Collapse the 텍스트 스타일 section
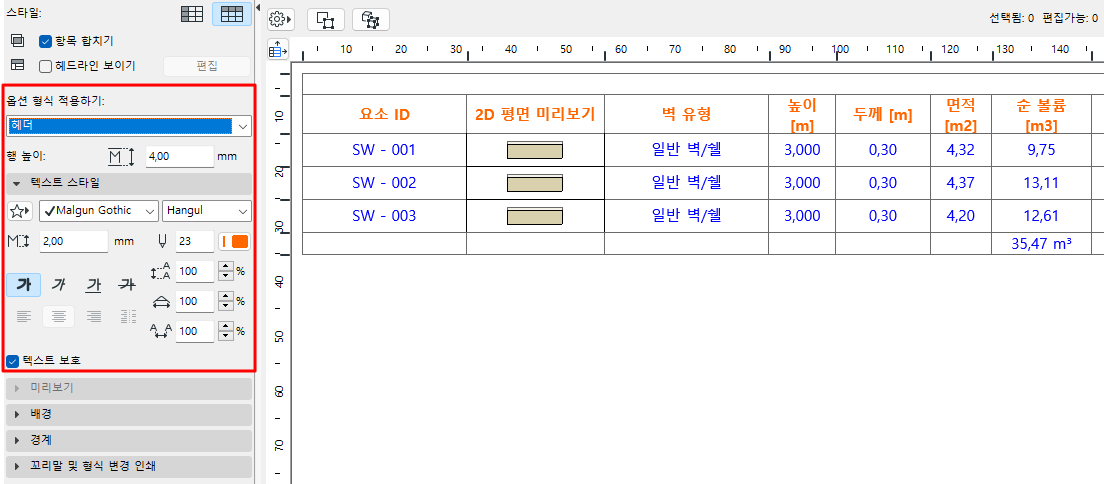This screenshot has width=1104, height=484. (x=129, y=184)
